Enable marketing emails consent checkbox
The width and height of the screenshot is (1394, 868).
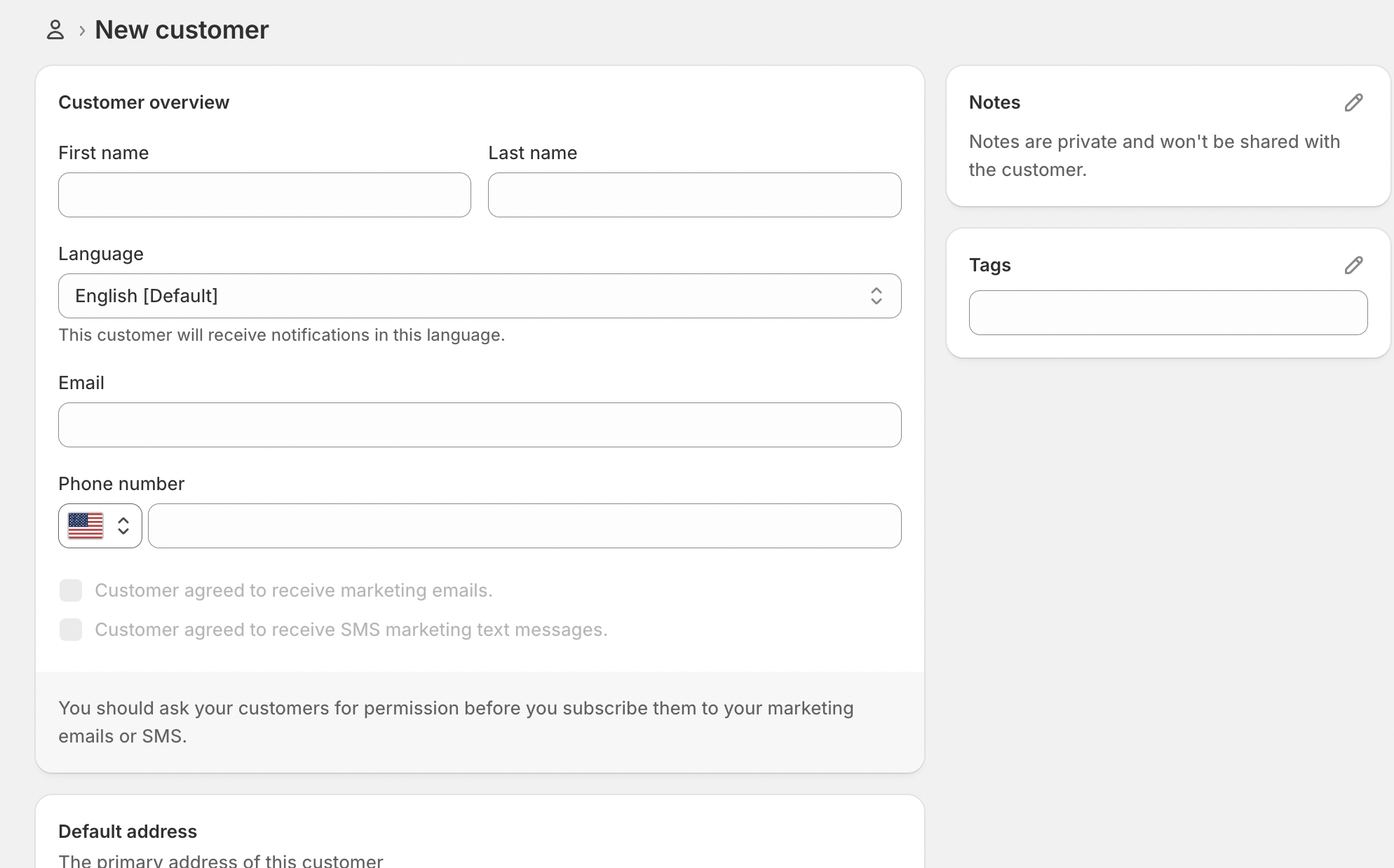[71, 590]
